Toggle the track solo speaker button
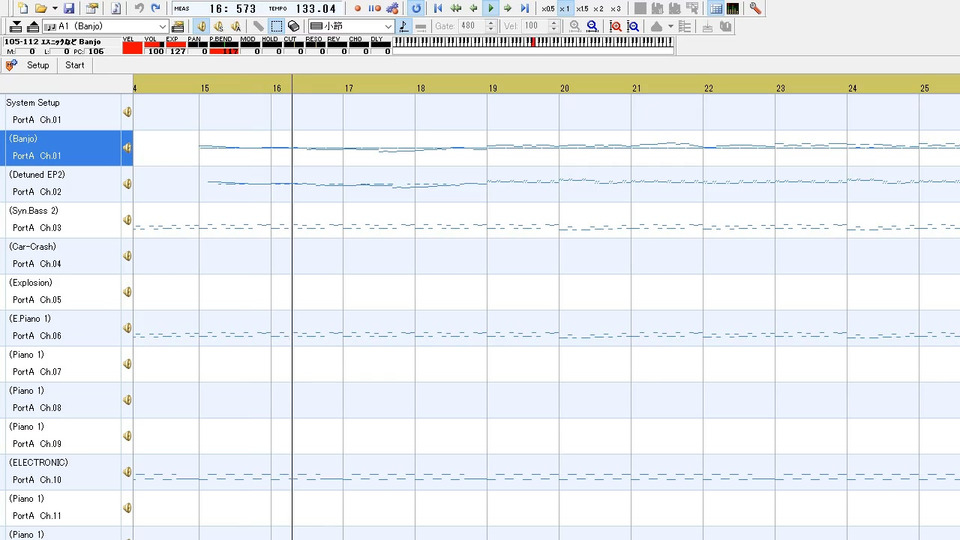Image resolution: width=960 pixels, height=540 pixels. point(219,26)
